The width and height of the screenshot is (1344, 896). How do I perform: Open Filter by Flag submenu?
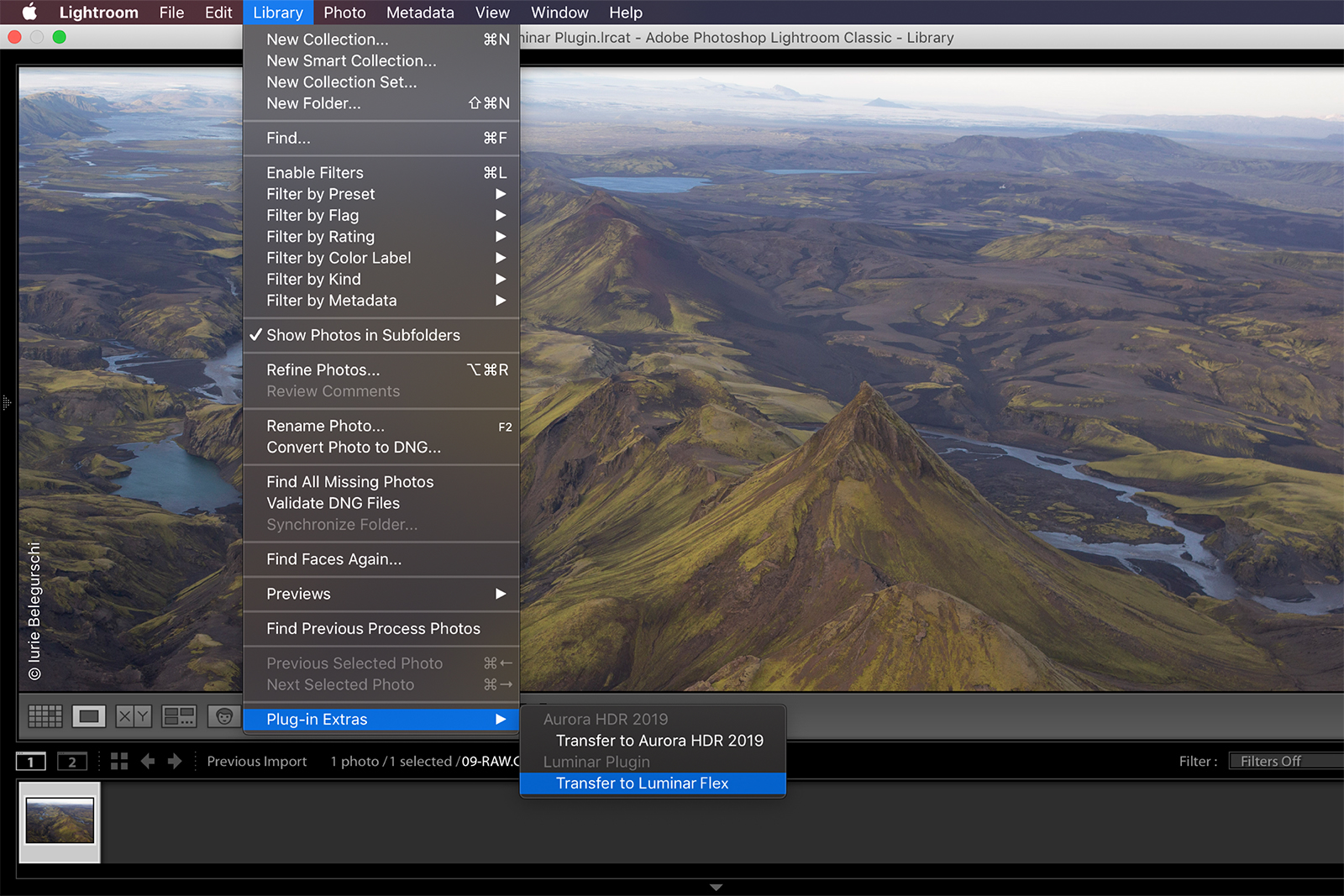point(381,215)
